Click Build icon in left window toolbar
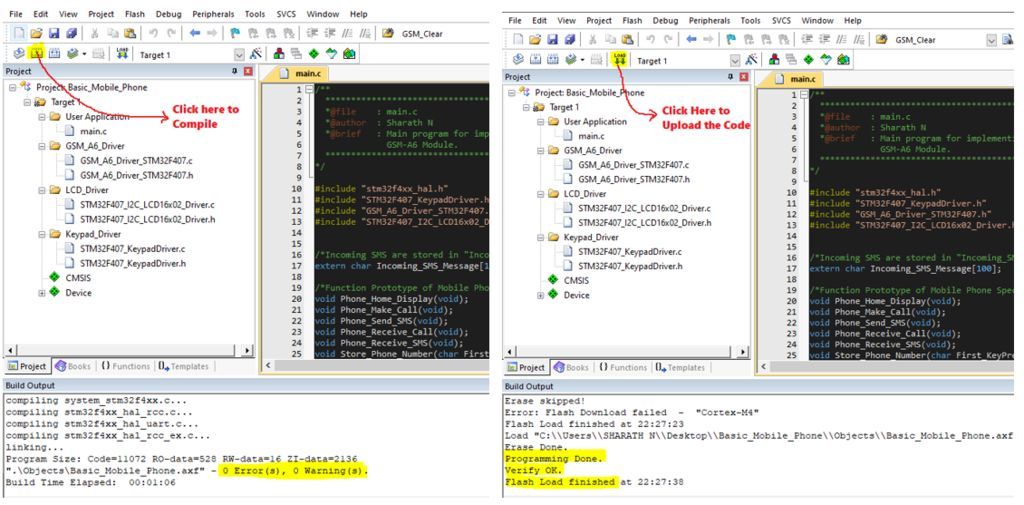This screenshot has width=1024, height=505. click(x=37, y=54)
